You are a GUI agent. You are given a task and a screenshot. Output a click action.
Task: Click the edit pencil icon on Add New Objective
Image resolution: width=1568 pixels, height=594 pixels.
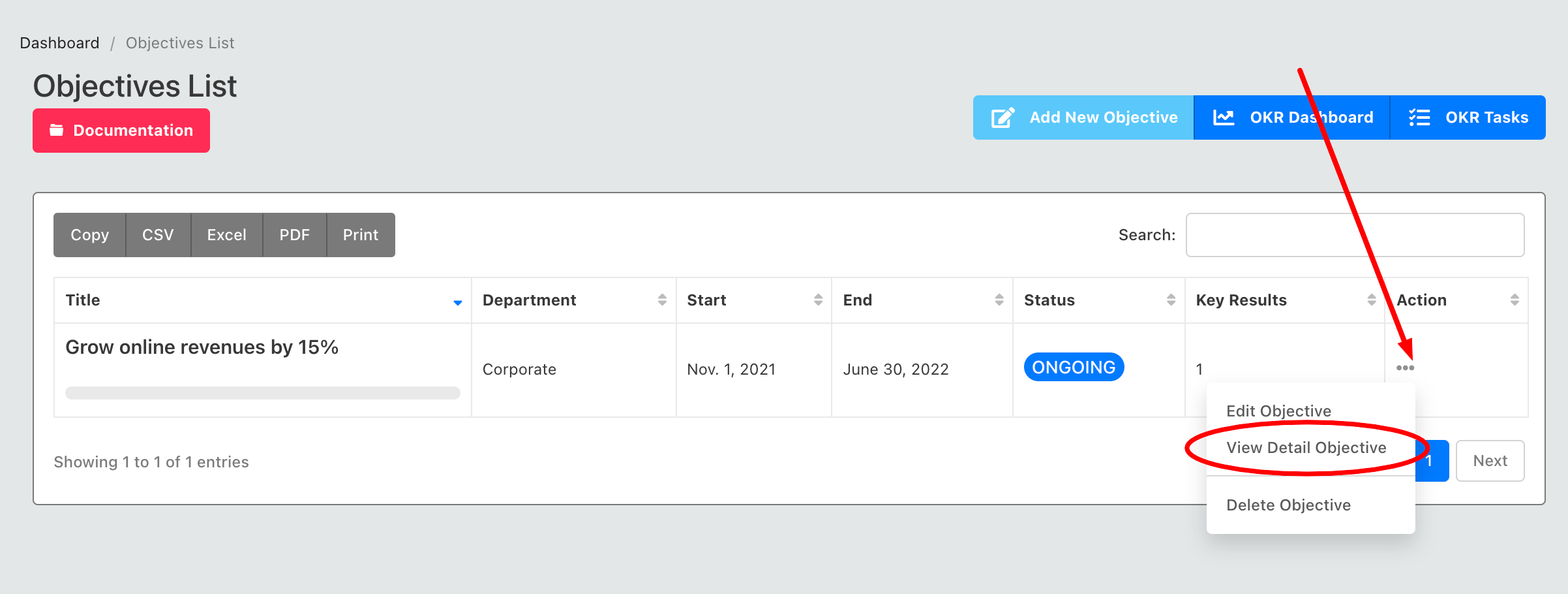tap(1003, 117)
